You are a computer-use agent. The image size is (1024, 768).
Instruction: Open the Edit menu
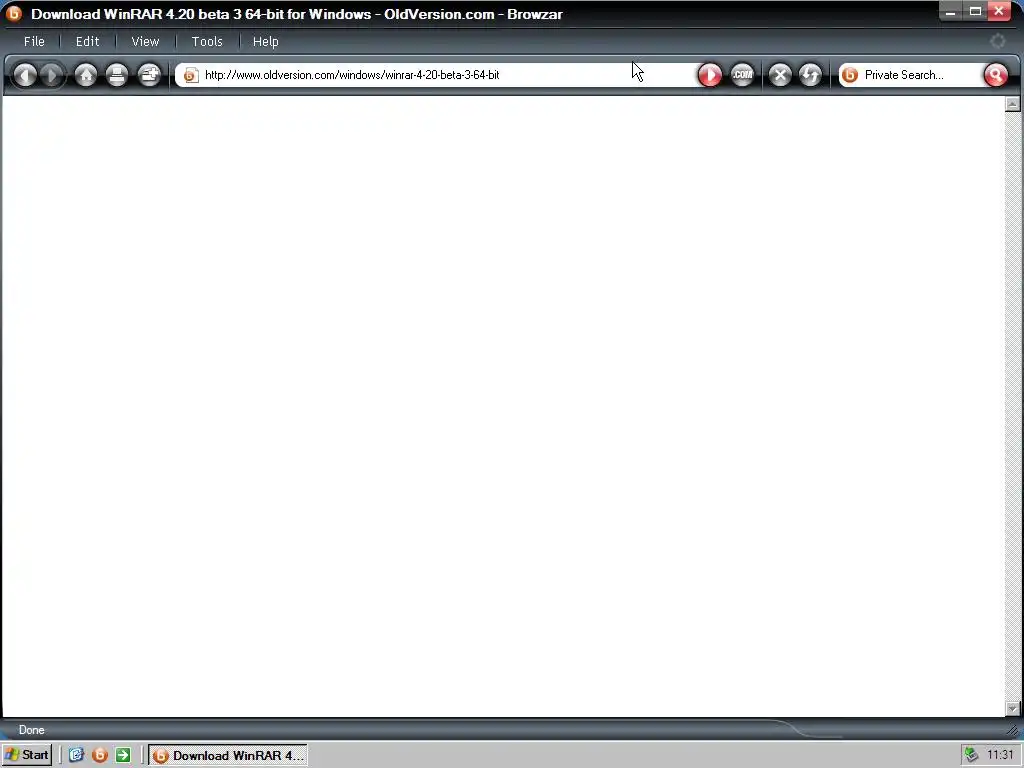(x=88, y=42)
